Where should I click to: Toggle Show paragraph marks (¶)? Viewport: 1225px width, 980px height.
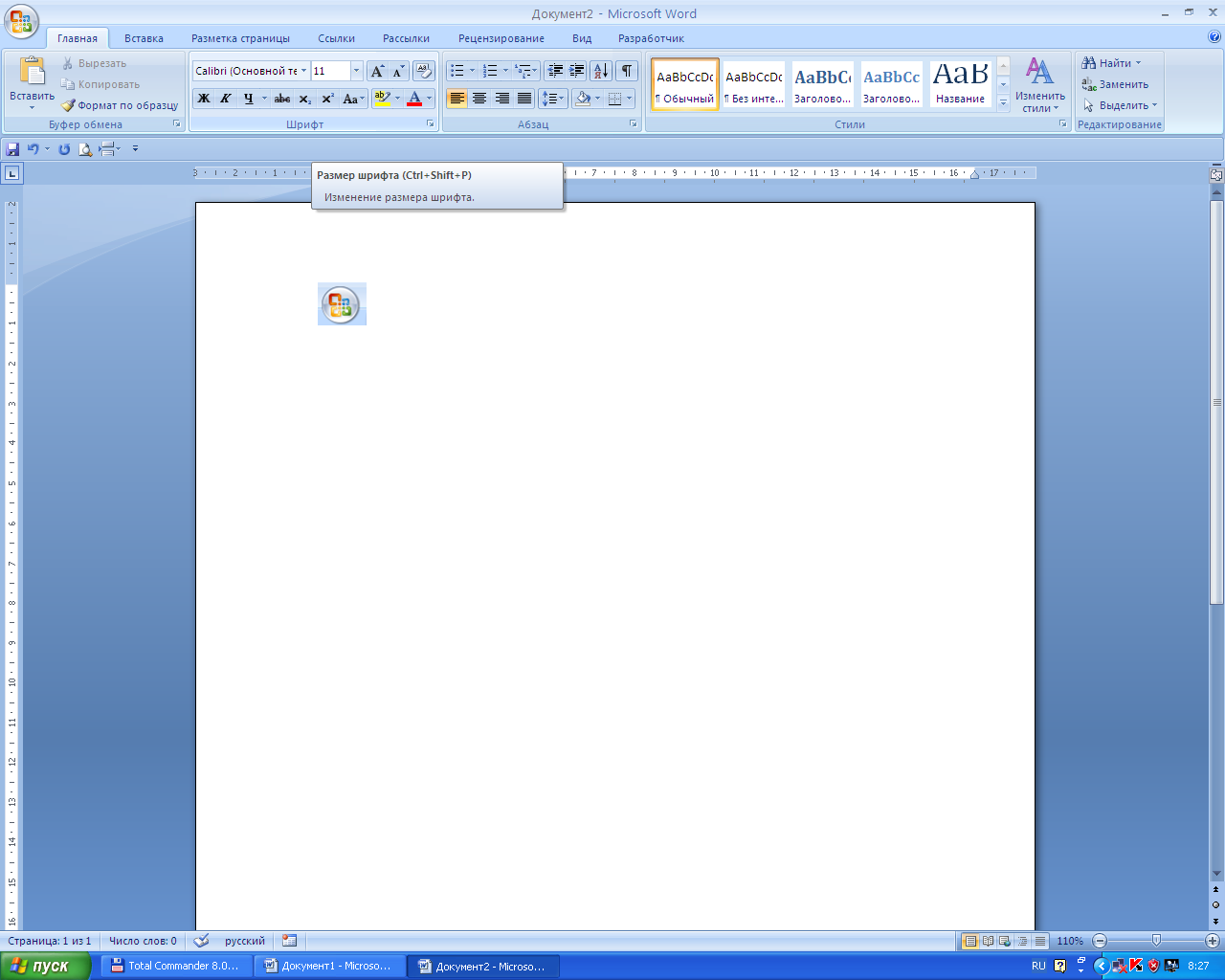click(x=627, y=71)
